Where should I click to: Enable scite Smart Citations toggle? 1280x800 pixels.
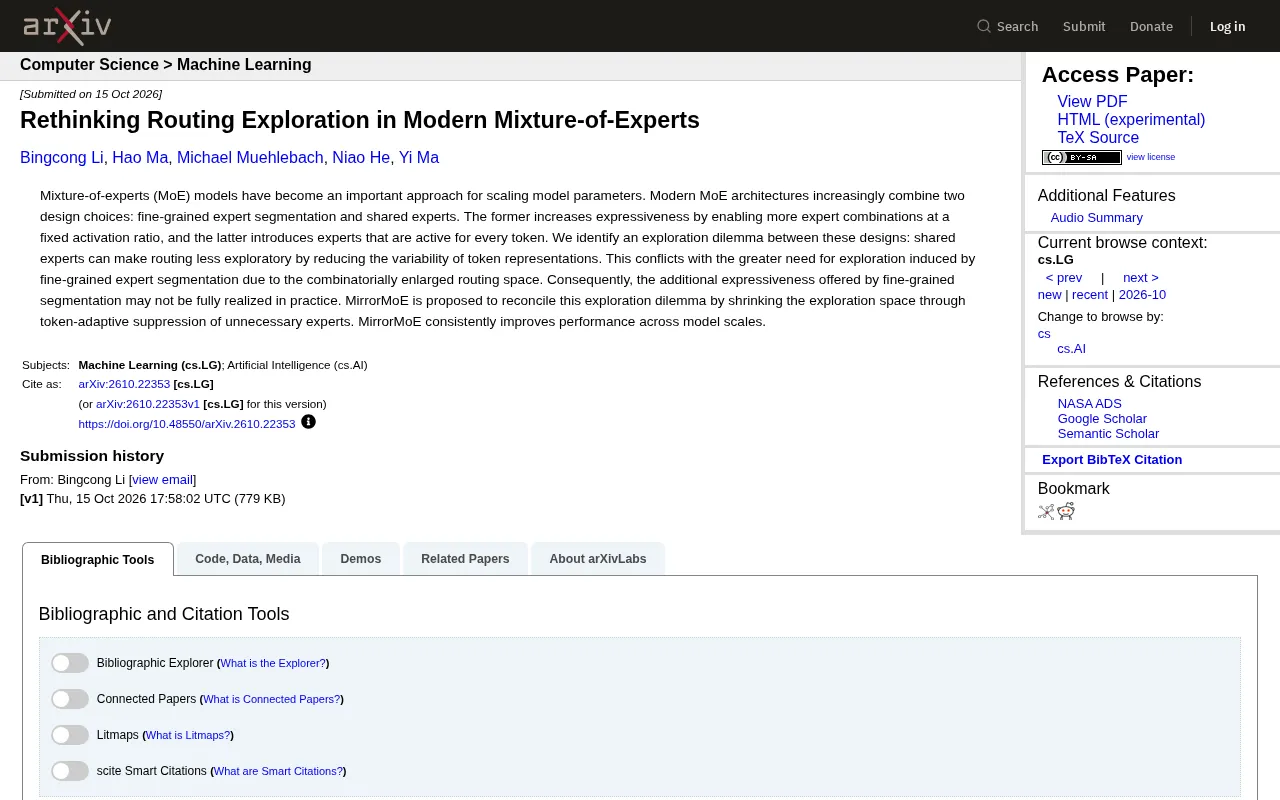click(x=70, y=771)
